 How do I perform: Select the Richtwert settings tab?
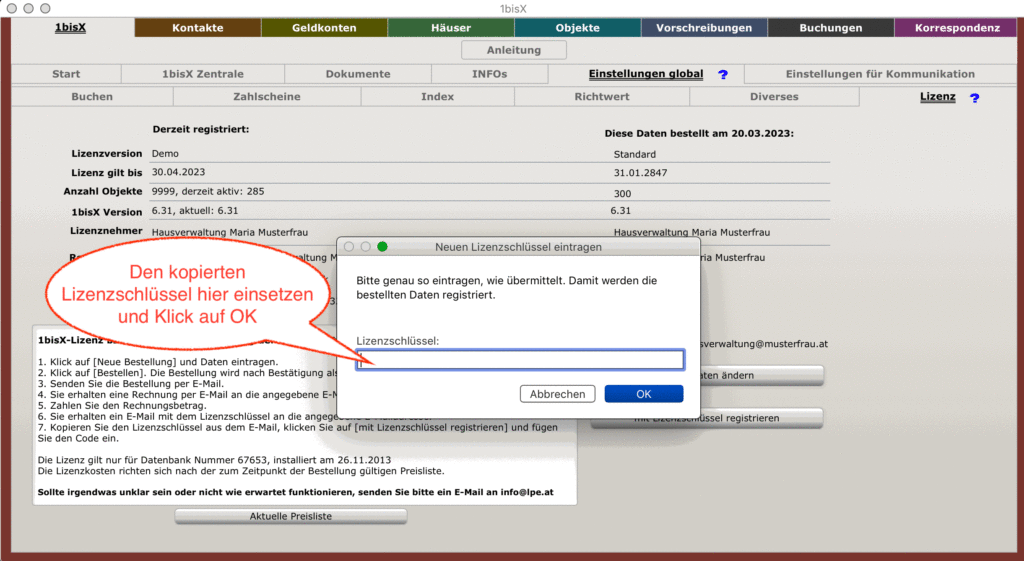tap(602, 97)
